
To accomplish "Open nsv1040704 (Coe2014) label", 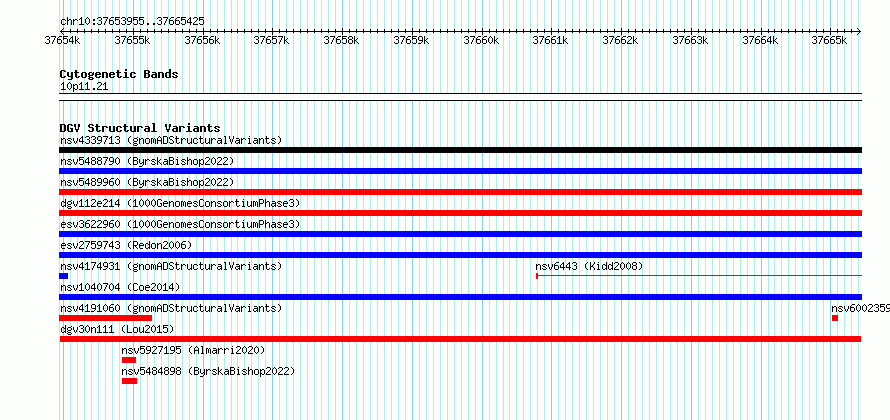I will pos(120,287).
